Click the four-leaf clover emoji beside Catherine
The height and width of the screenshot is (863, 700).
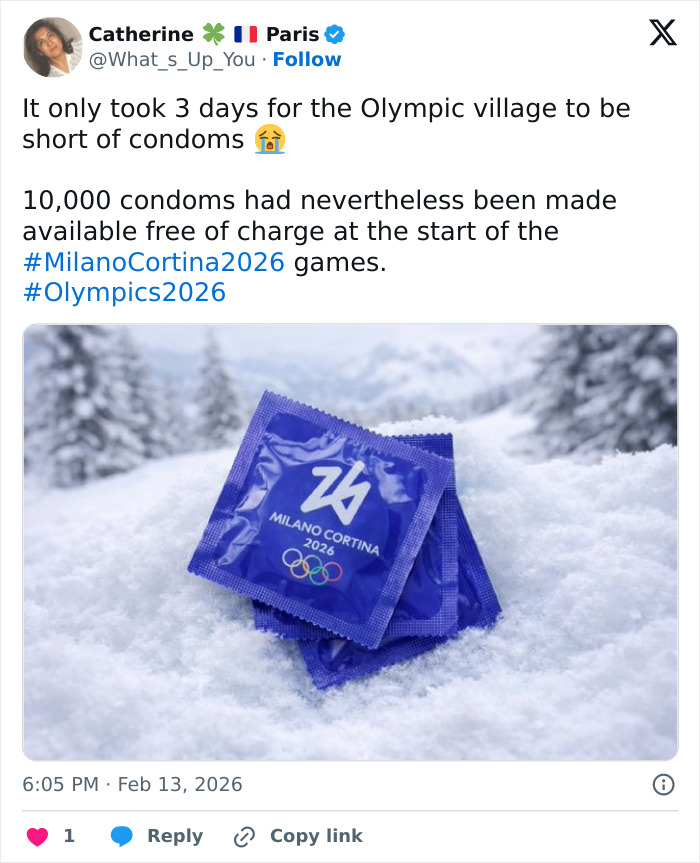point(214,33)
